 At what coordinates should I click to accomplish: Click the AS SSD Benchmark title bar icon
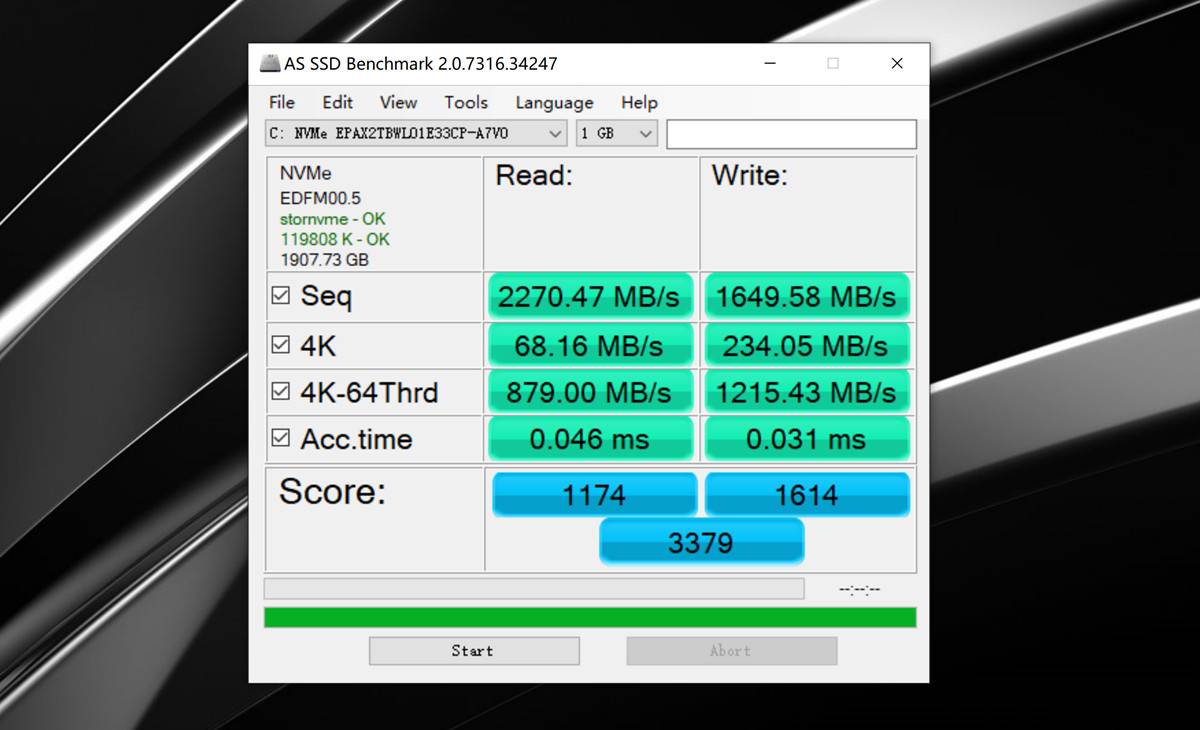[x=270, y=64]
